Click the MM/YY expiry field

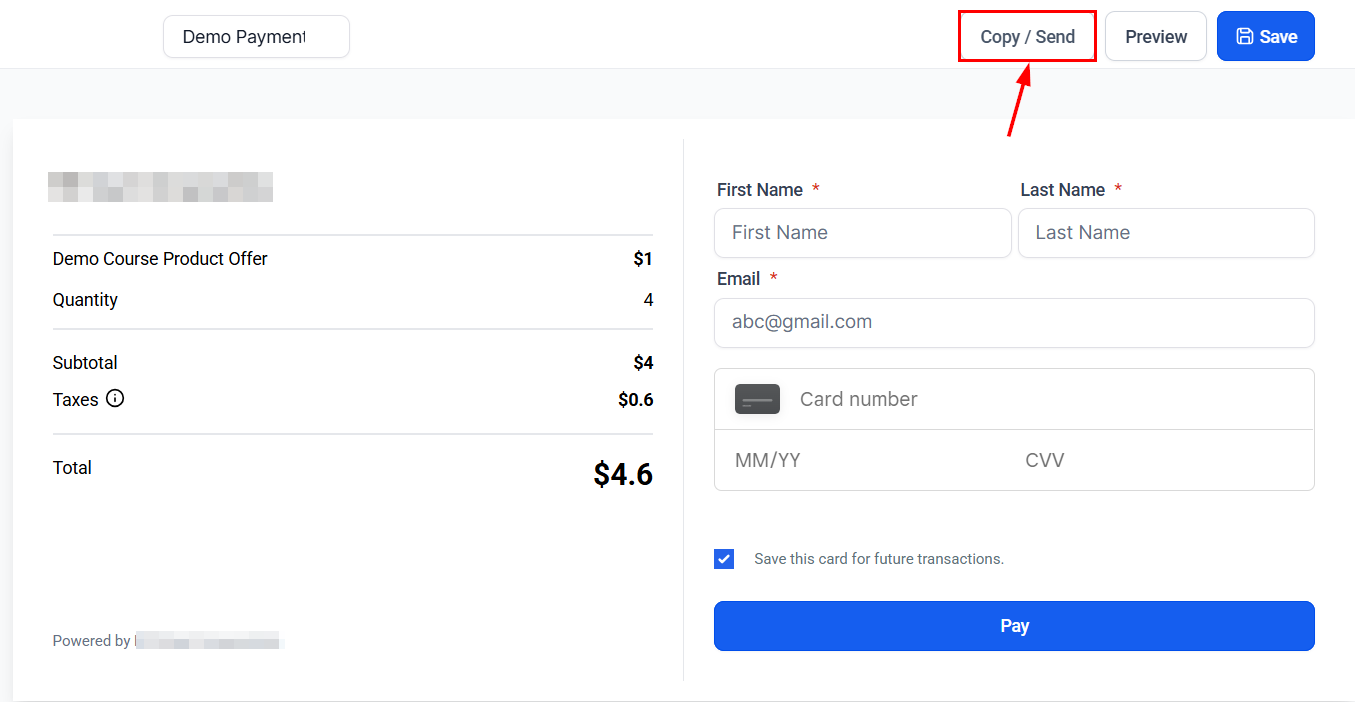pyautogui.click(x=860, y=461)
